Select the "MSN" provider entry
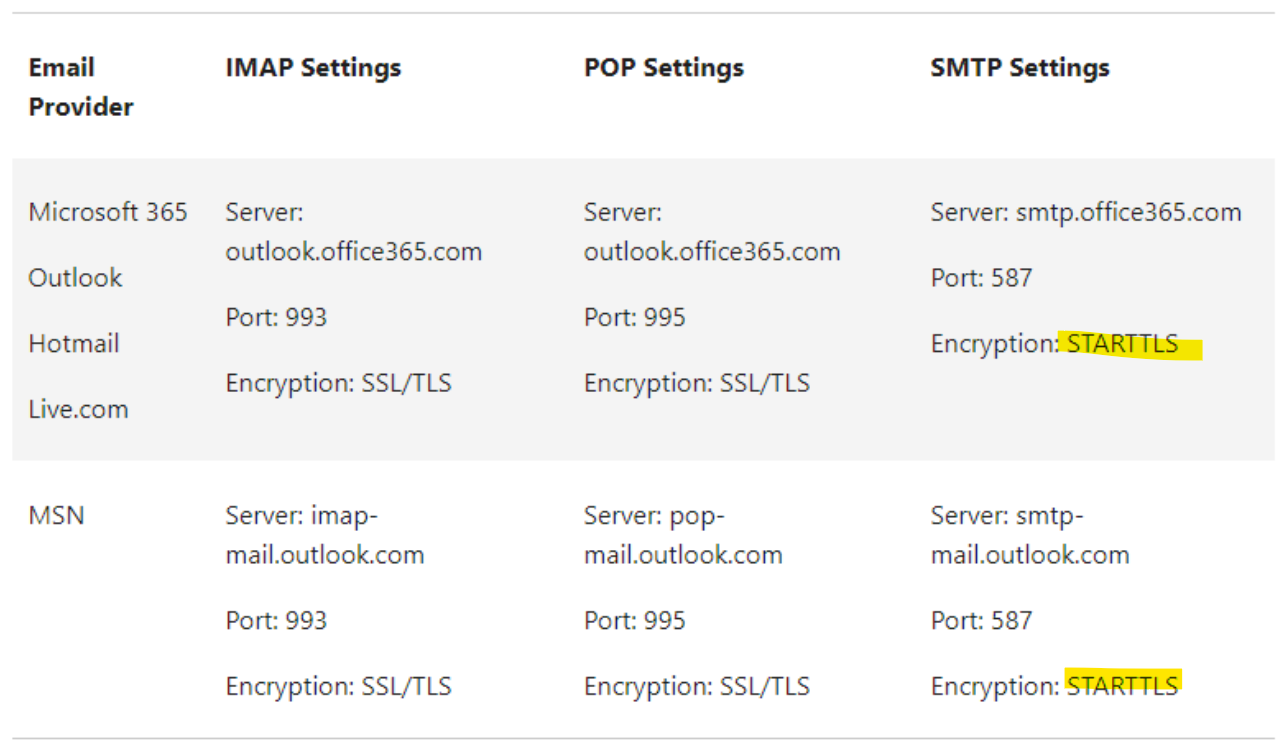Screen dimensions: 1281x743 tap(56, 516)
